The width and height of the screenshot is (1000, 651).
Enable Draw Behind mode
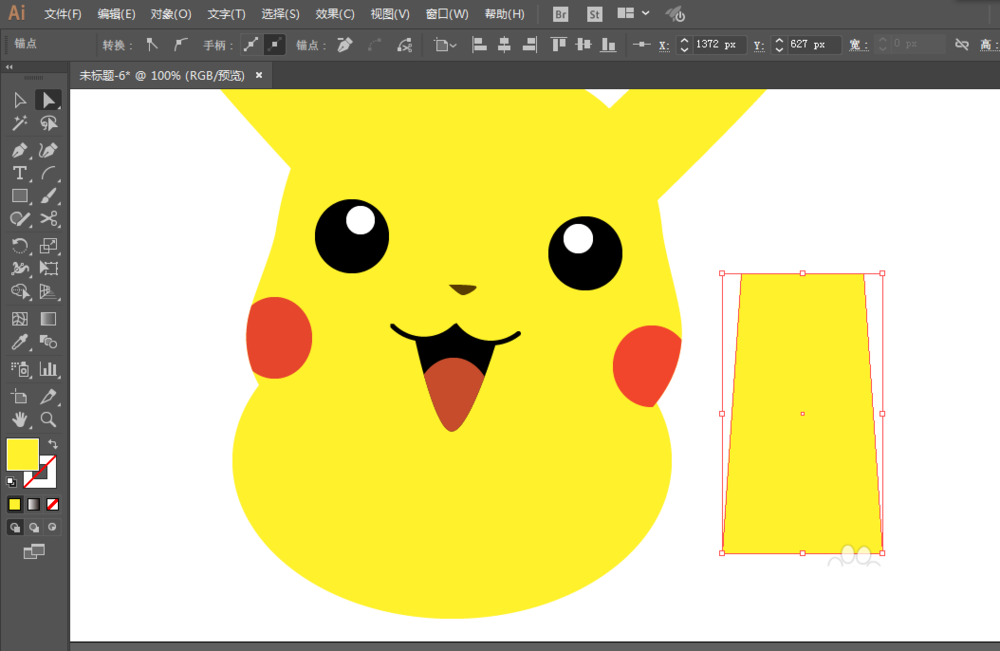coord(34,527)
